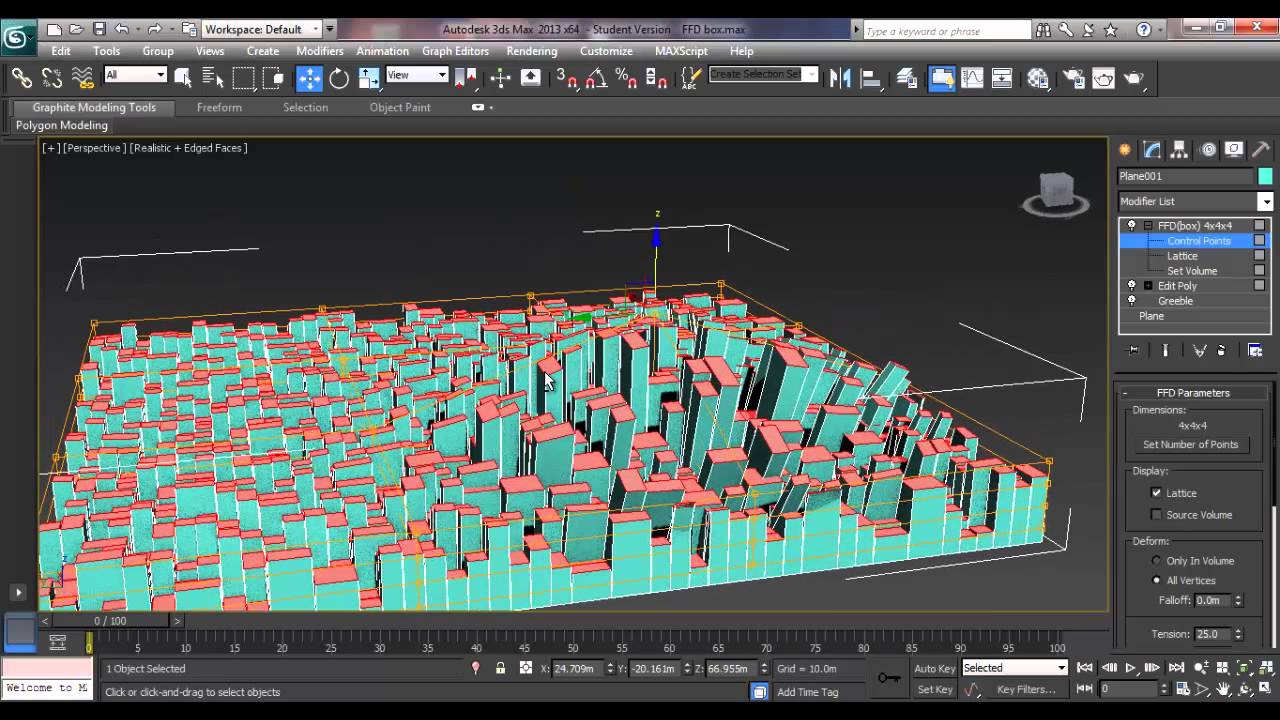Activate the Select Object tool

pos(183,78)
